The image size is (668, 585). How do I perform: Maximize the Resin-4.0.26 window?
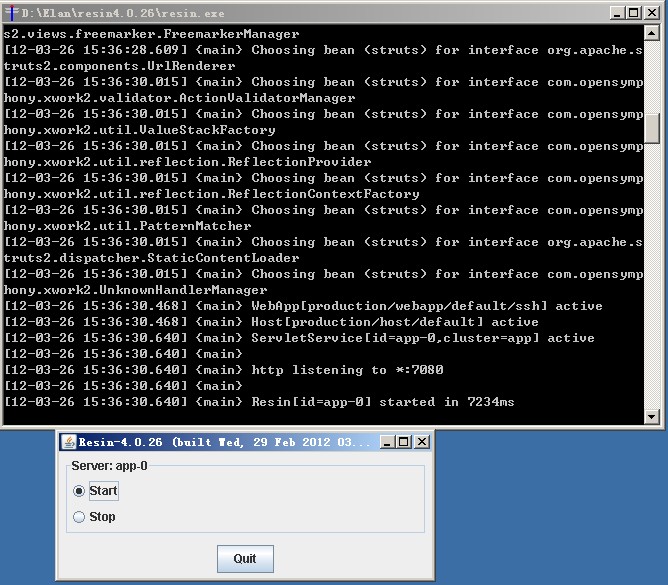pyautogui.click(x=404, y=442)
